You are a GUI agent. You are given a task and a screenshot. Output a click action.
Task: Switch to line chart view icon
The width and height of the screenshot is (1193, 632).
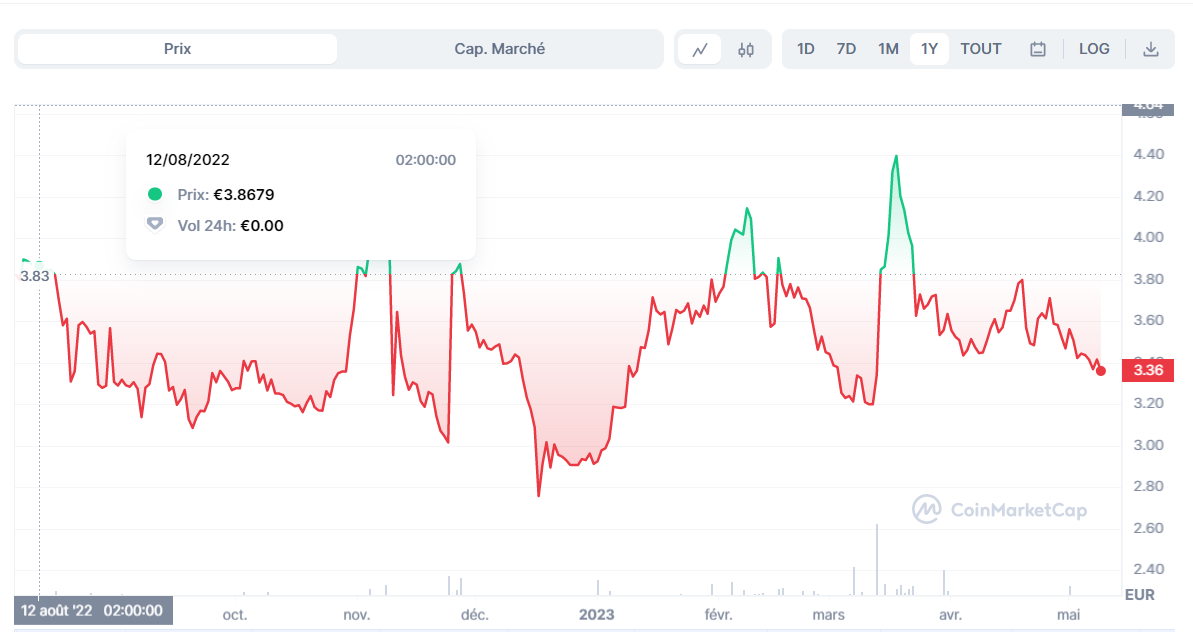click(x=700, y=49)
